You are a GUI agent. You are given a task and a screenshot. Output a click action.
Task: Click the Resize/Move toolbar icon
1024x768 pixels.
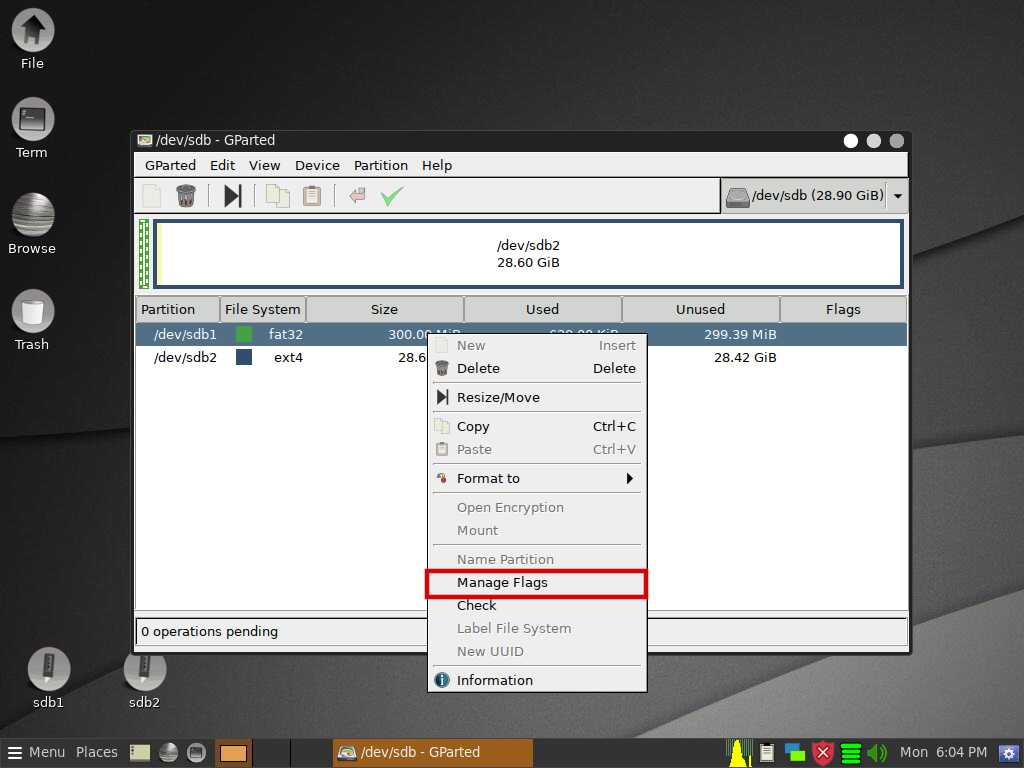click(x=232, y=196)
